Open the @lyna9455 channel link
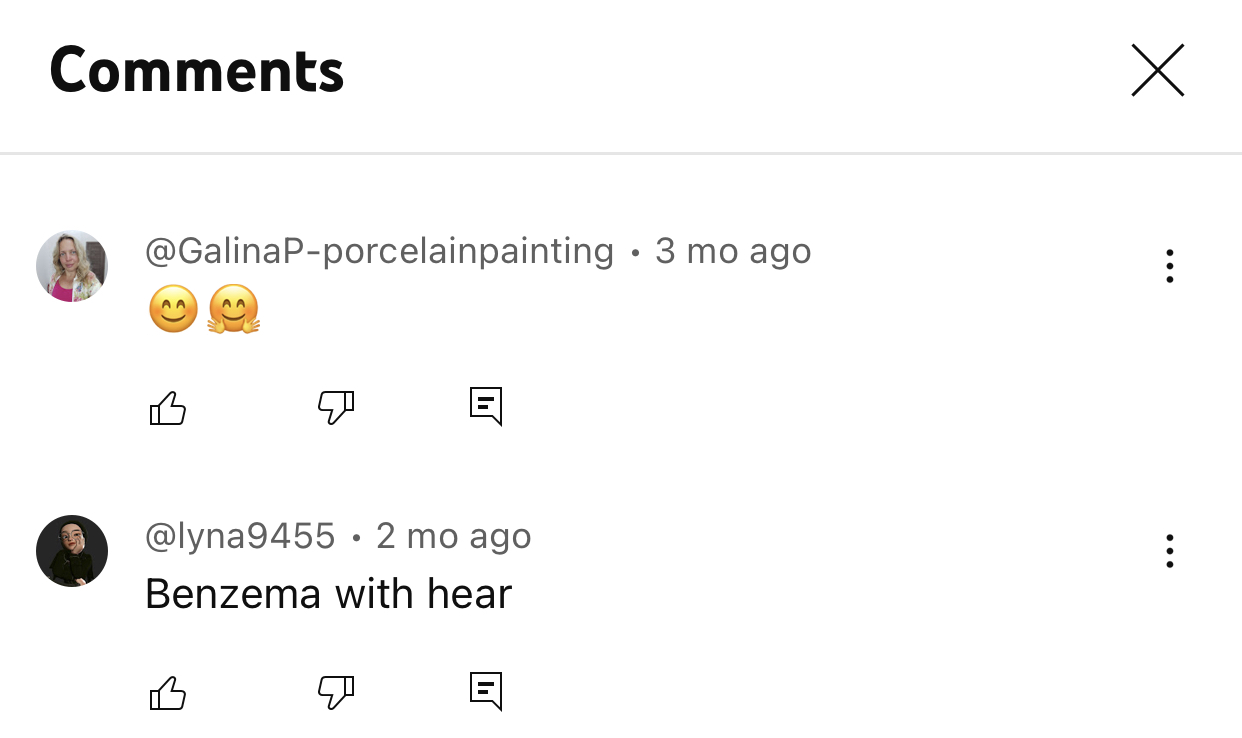The height and width of the screenshot is (738, 1242). (x=240, y=537)
